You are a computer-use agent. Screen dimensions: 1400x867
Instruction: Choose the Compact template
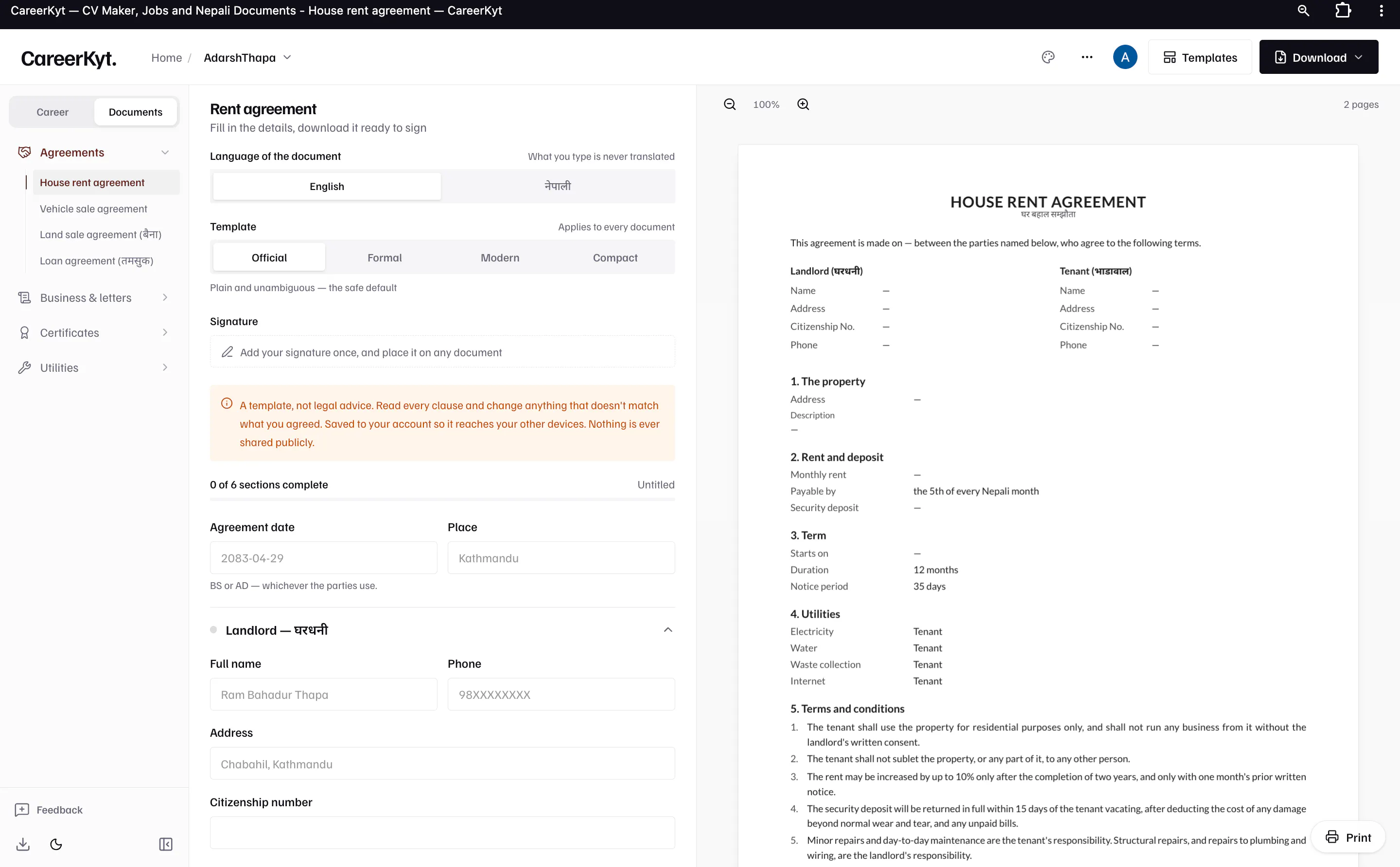[x=615, y=258]
